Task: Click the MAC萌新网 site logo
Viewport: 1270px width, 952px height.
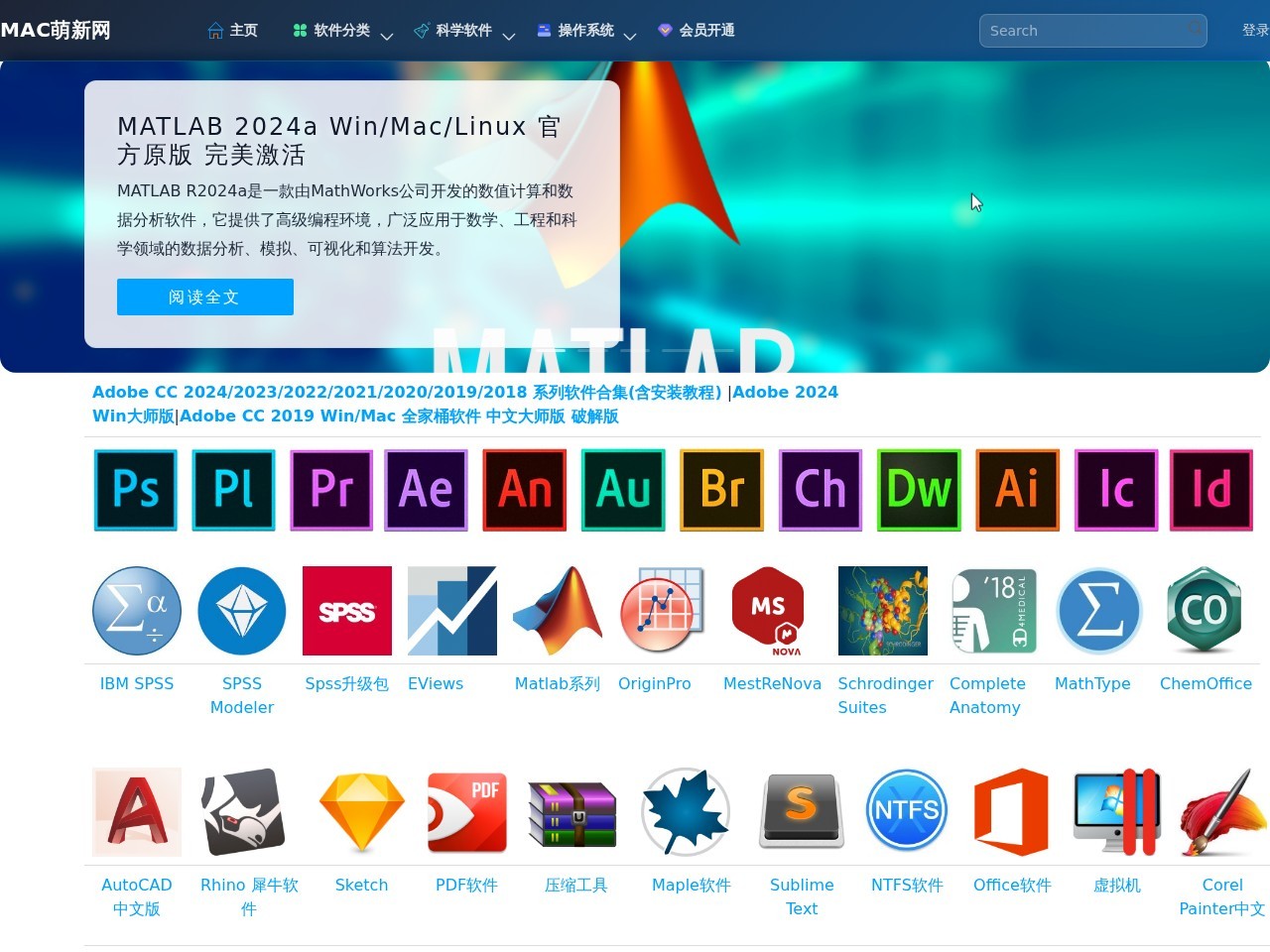Action: coord(56,30)
